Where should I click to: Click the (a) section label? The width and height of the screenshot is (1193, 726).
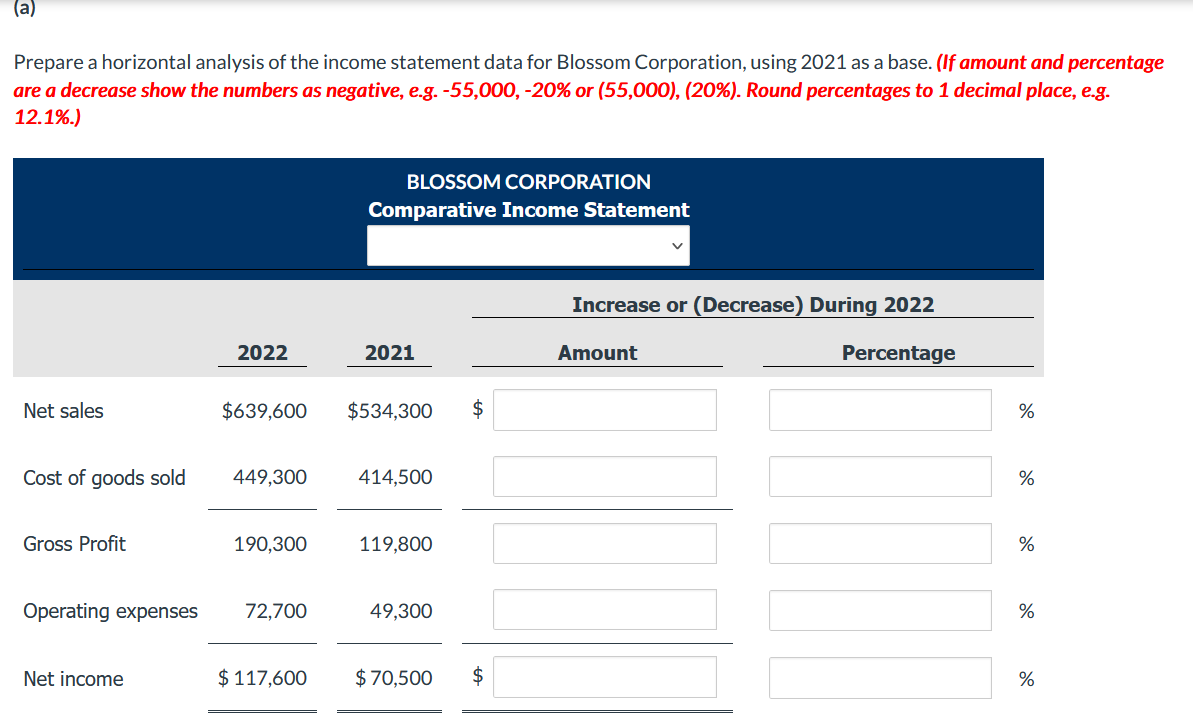coord(21,10)
